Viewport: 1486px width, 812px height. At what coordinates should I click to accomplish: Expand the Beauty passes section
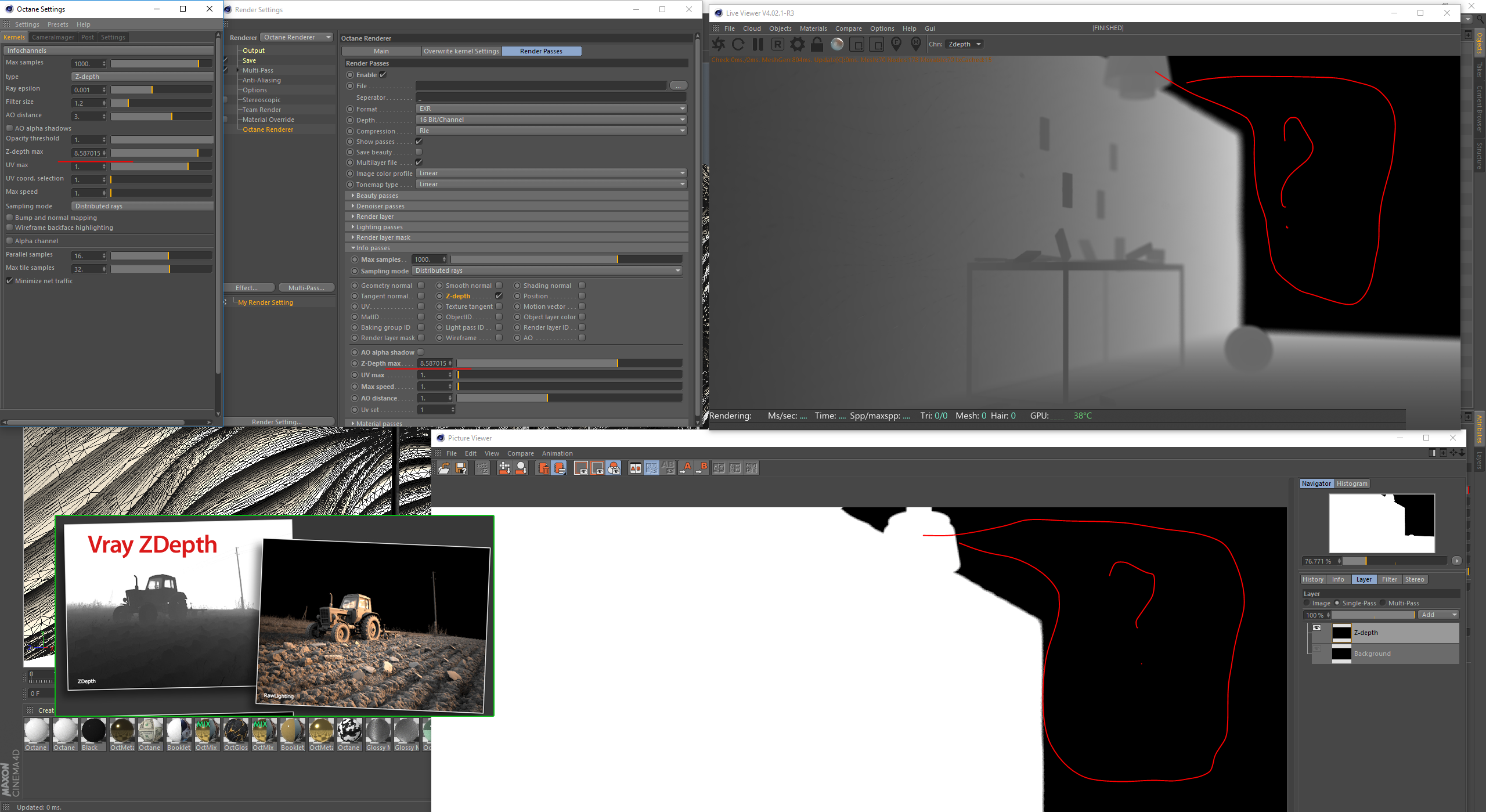click(x=353, y=196)
